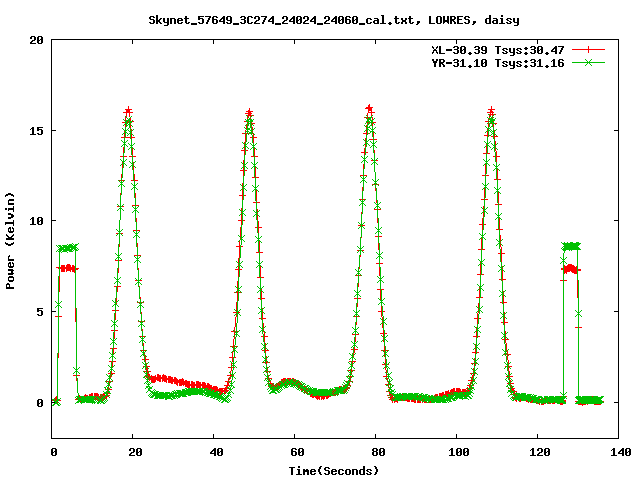640x480 pixels.
Task: Click the red calibration plateau near 128 seconds
Action: [x=570, y=269]
